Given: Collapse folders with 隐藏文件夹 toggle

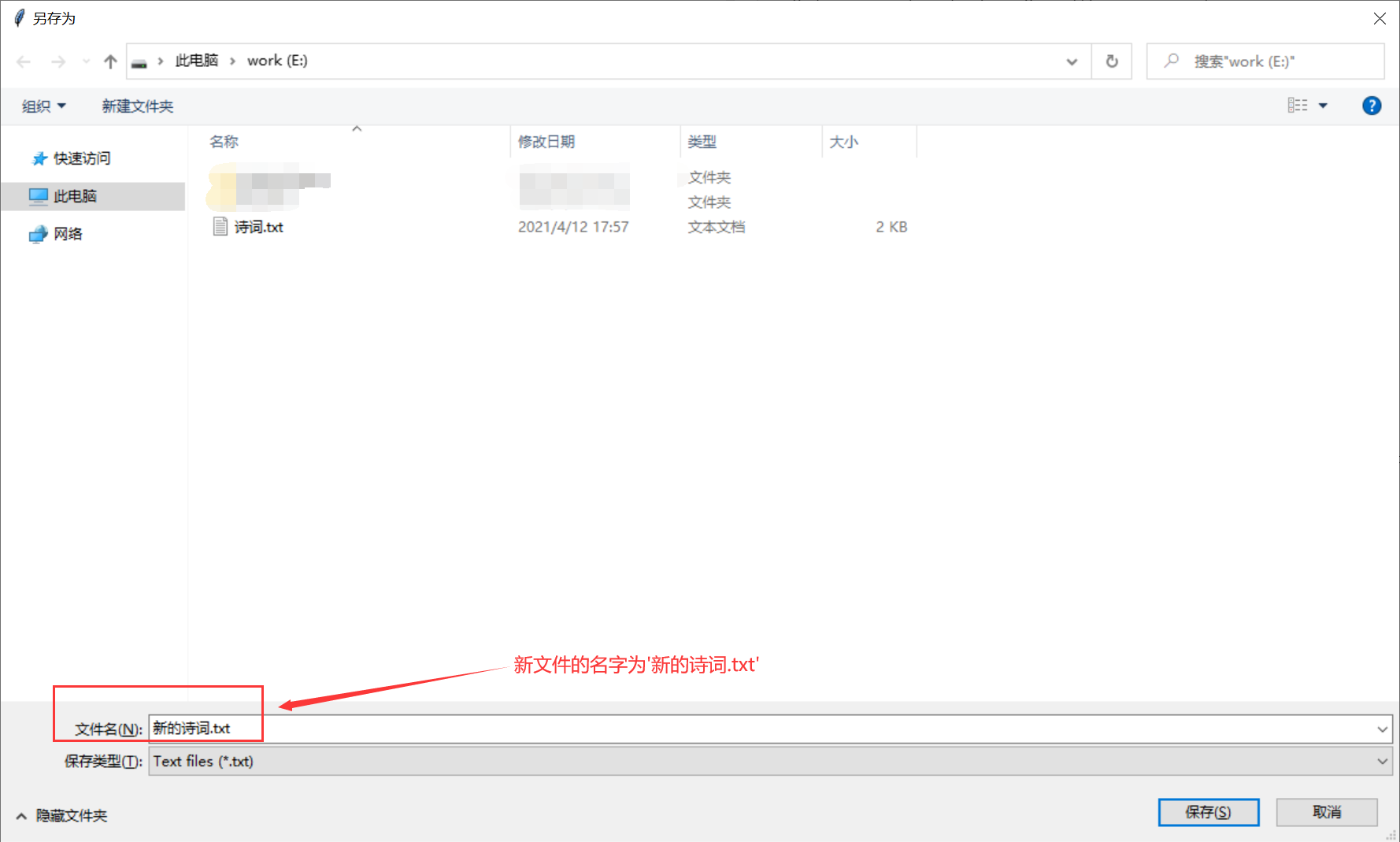Looking at the screenshot, I should (x=61, y=815).
